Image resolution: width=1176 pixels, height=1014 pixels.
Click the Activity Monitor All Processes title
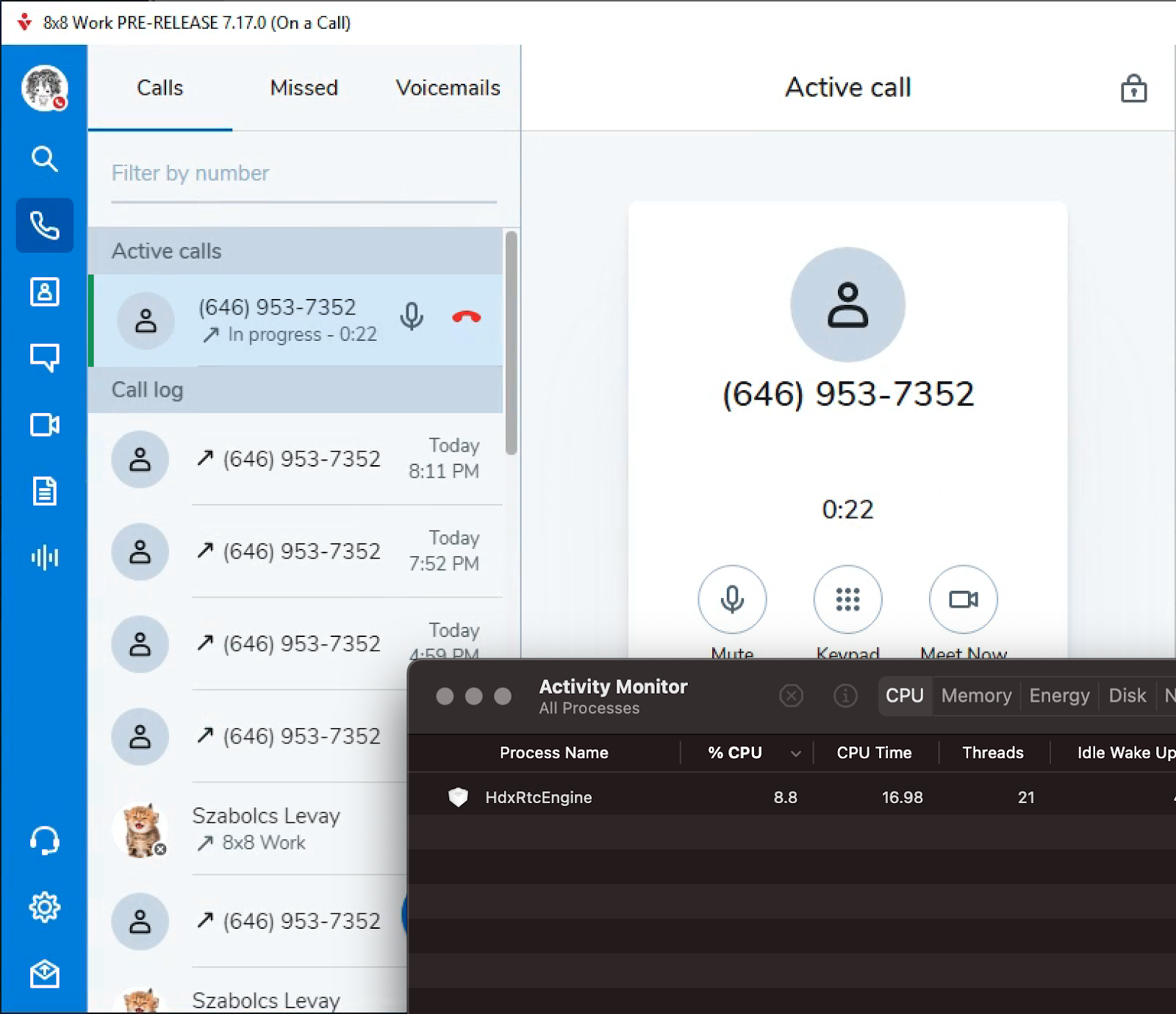click(x=613, y=696)
